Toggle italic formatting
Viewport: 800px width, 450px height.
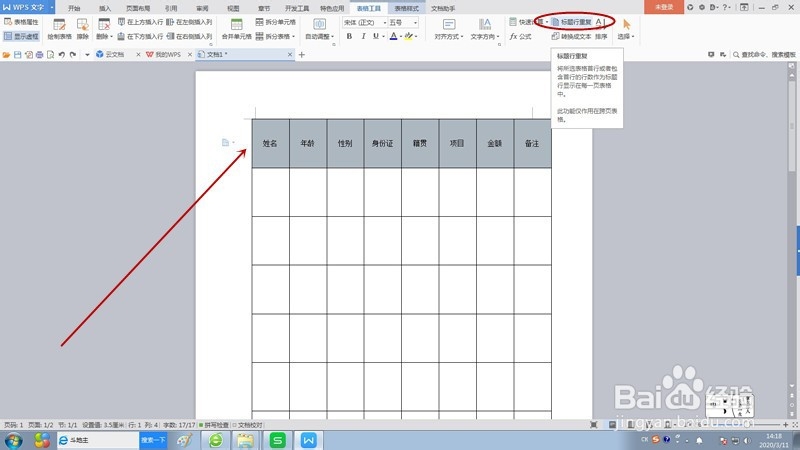[x=363, y=36]
